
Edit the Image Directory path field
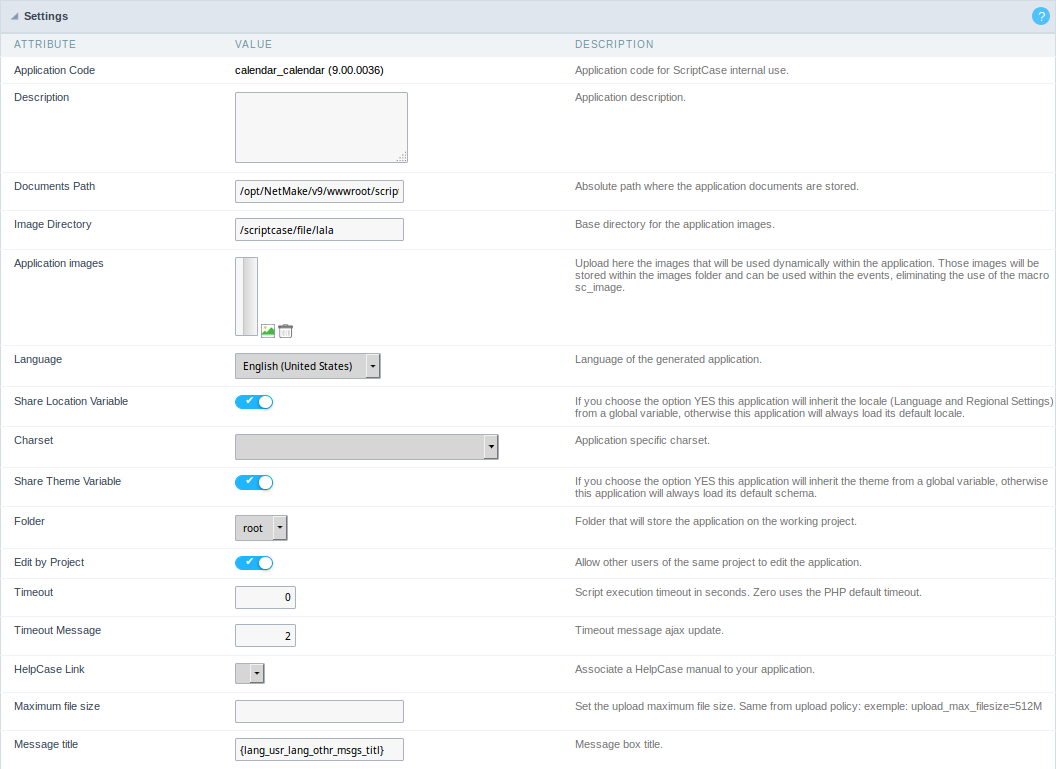(319, 229)
